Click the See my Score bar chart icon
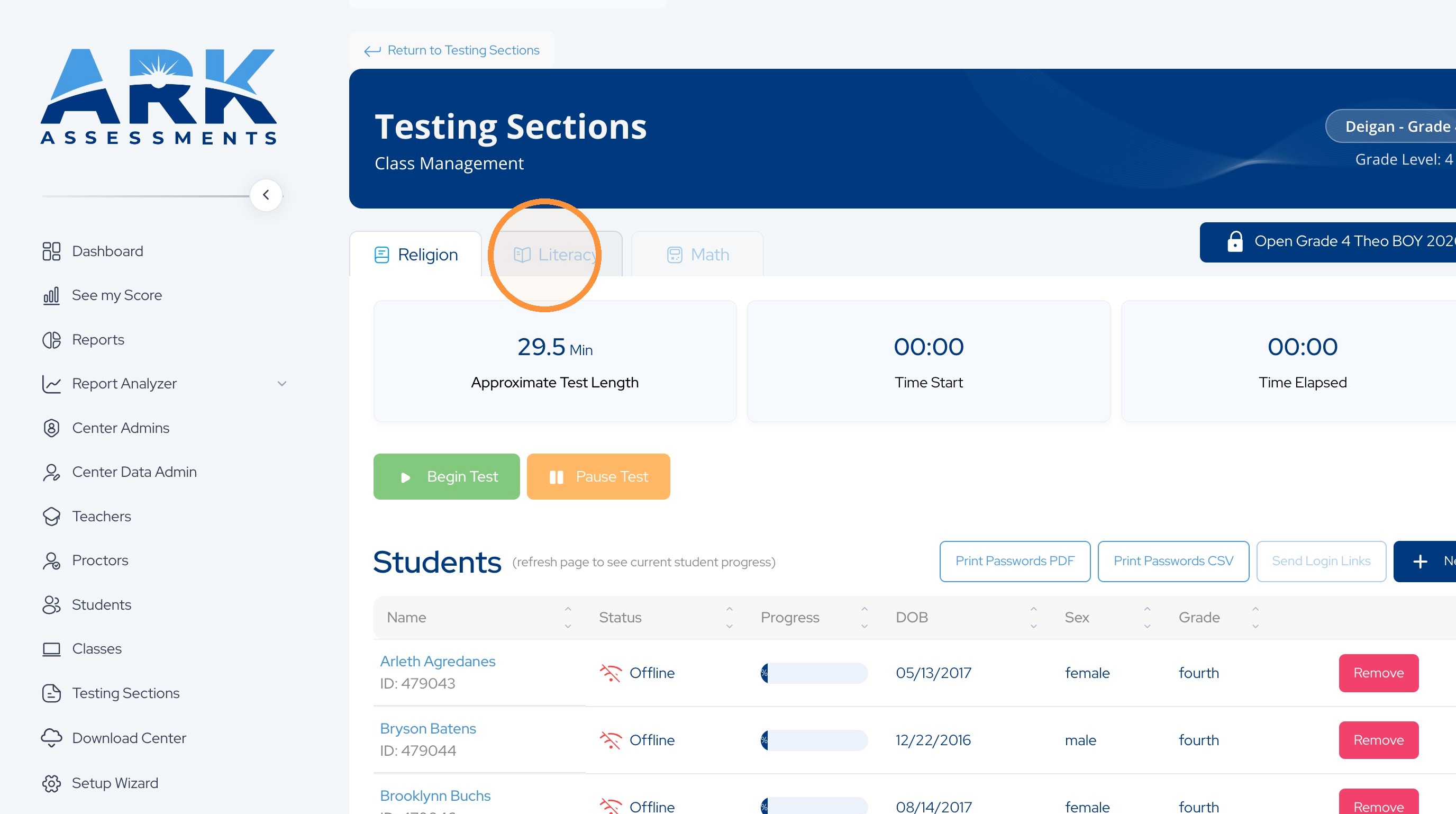 point(51,295)
